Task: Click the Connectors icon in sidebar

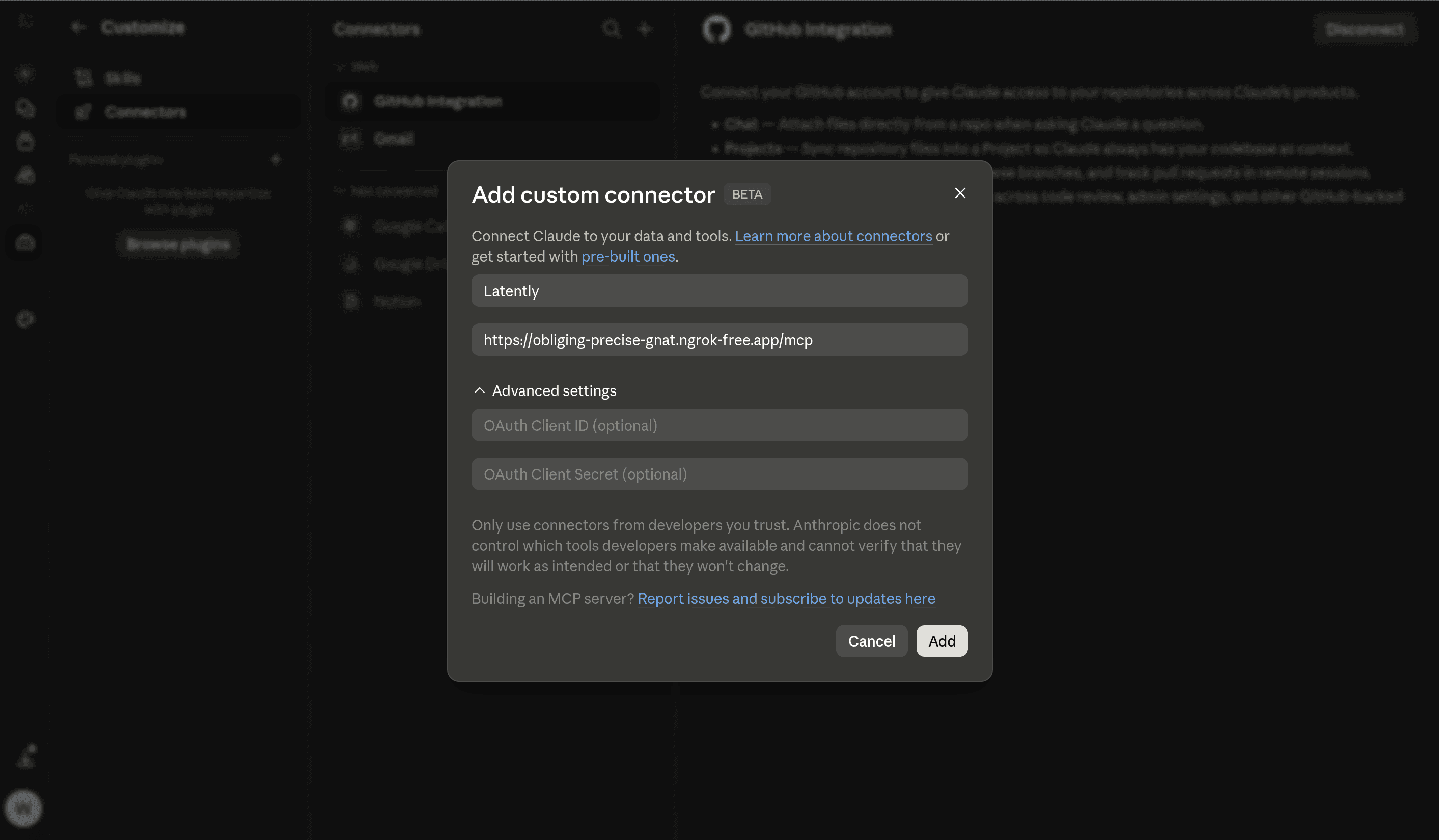Action: 84,112
